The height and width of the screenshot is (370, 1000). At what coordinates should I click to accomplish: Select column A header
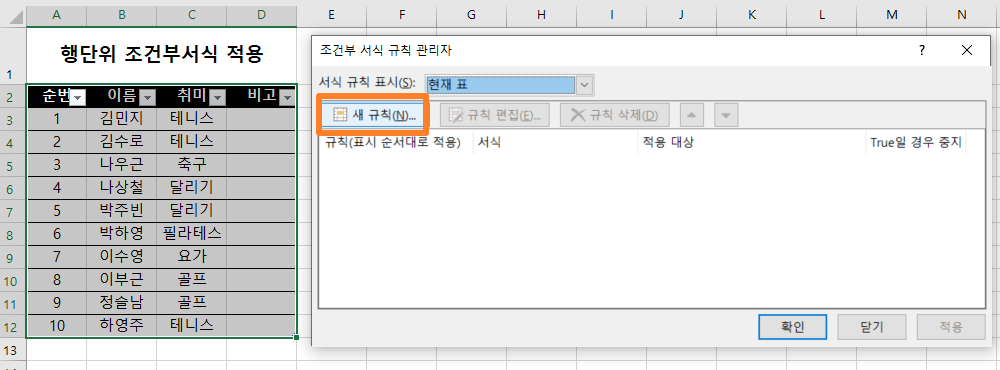tap(56, 15)
